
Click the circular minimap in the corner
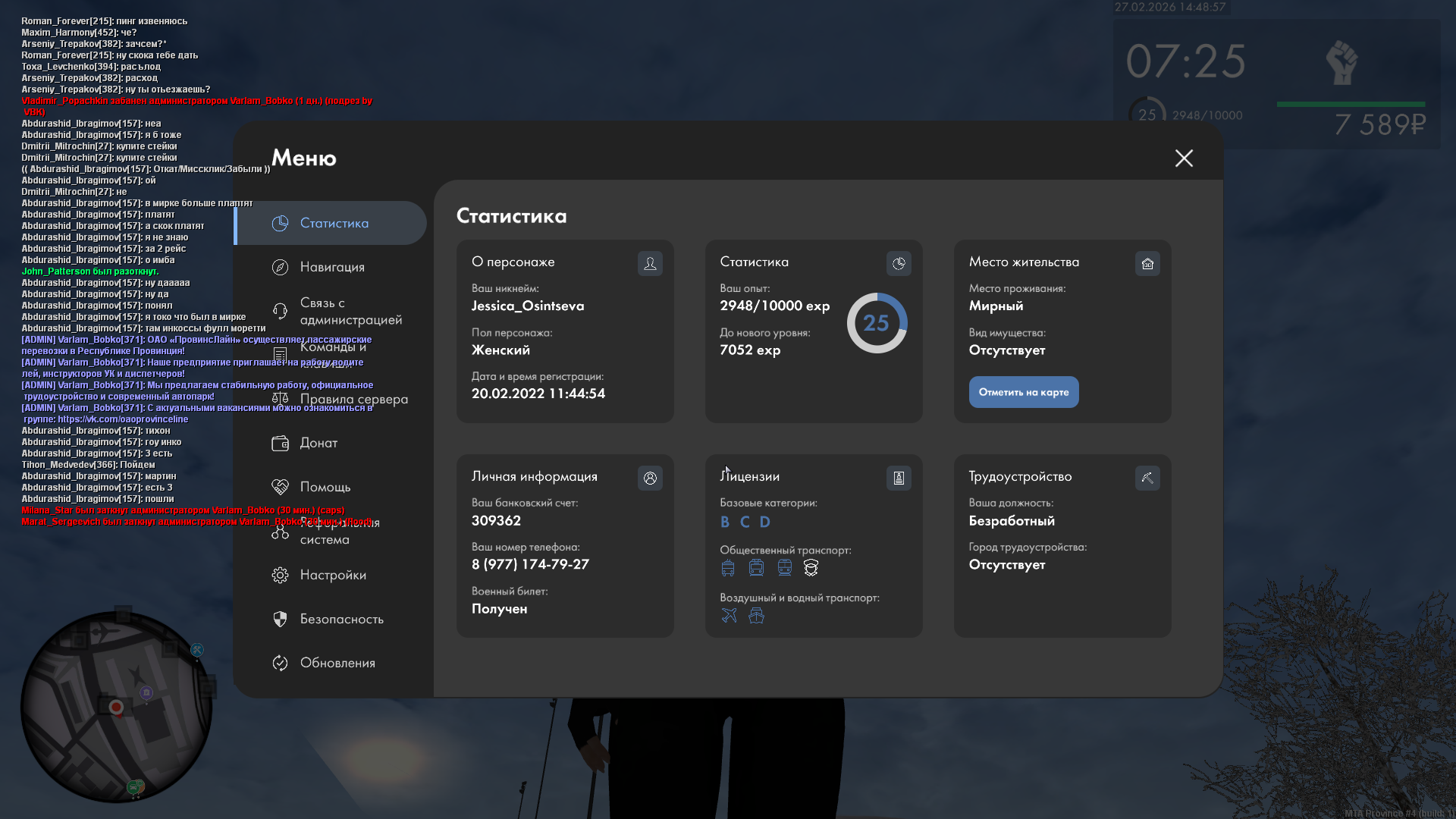point(116,707)
